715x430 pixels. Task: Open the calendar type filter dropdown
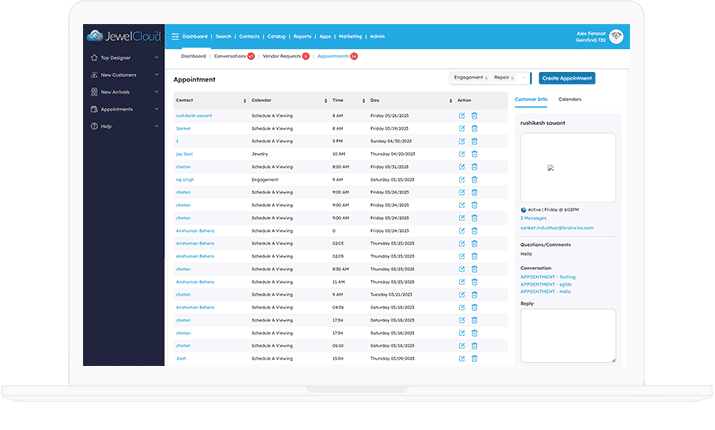pos(525,77)
